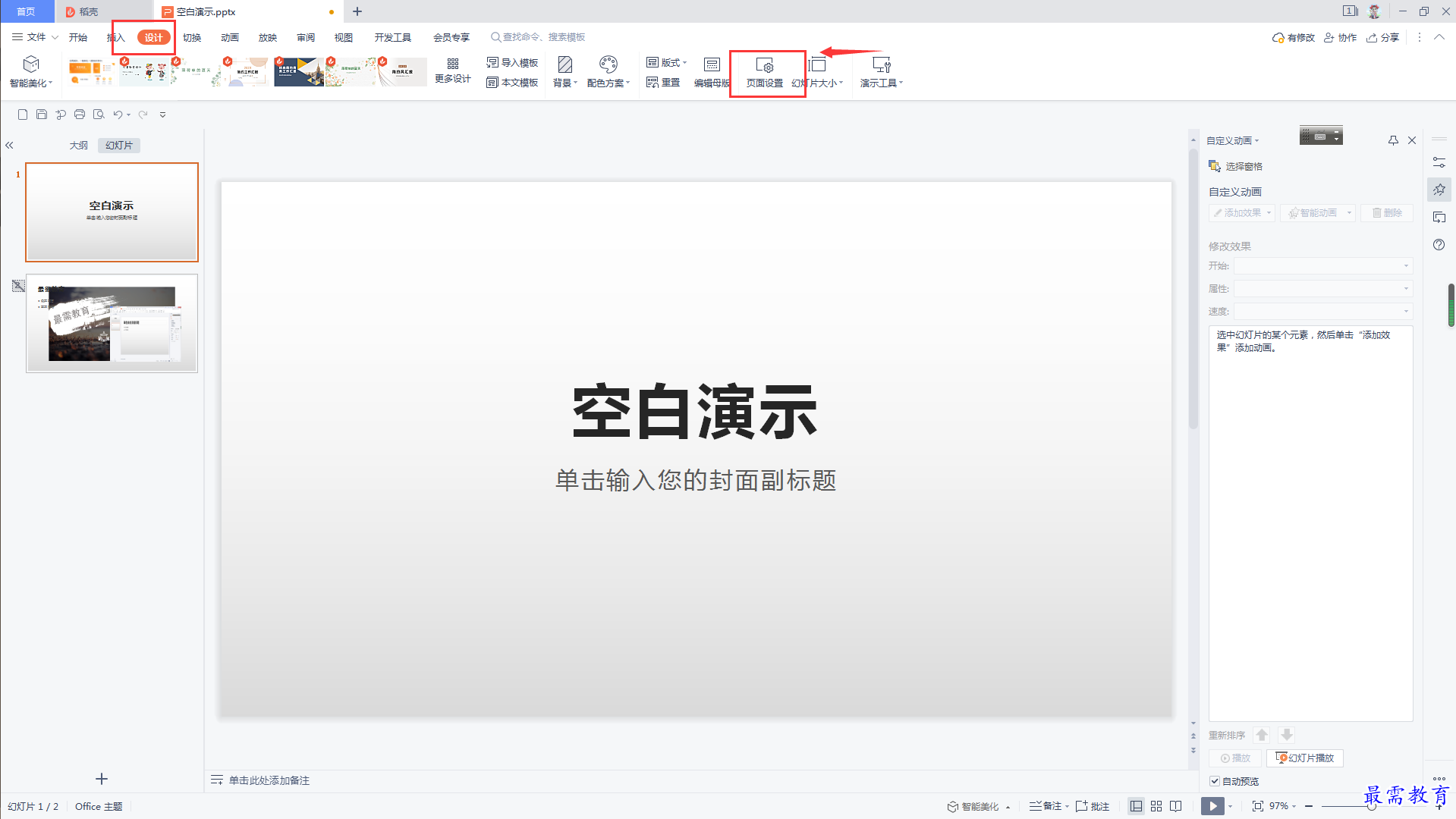
Task: Start slideshow with play button in status bar
Action: (x=1212, y=806)
